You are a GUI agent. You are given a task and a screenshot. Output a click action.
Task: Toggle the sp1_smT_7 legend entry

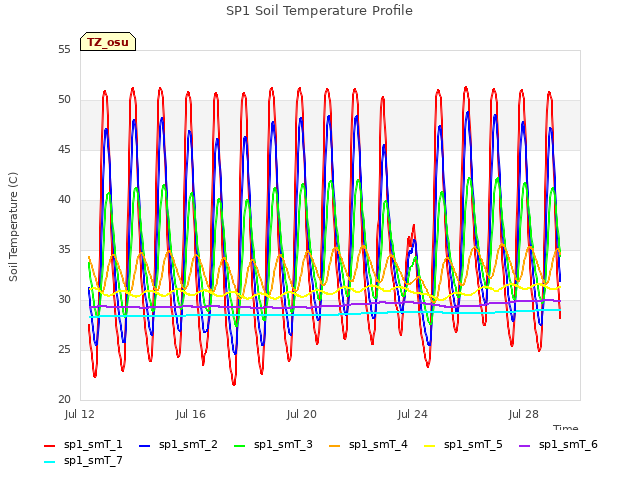[x=83, y=461]
